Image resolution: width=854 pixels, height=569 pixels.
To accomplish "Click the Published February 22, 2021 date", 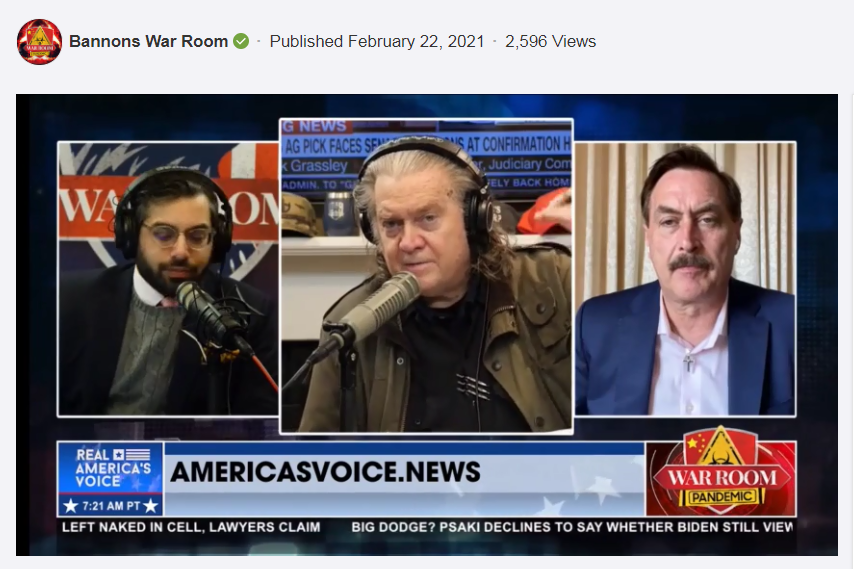I will [x=377, y=41].
